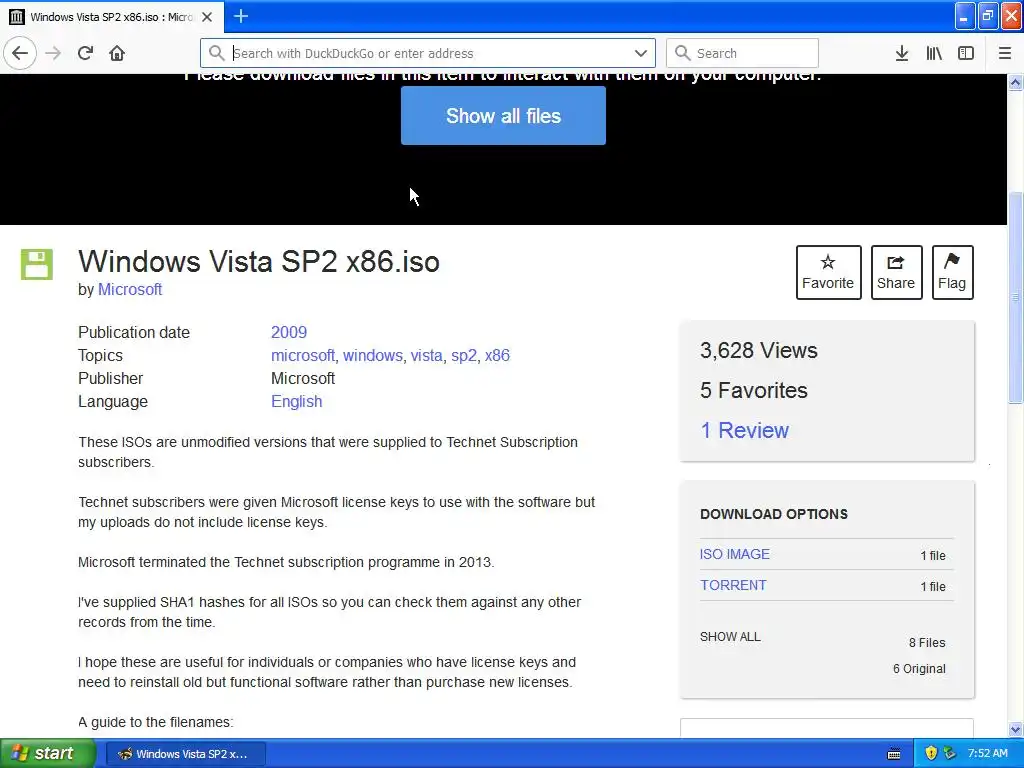Image resolution: width=1024 pixels, height=768 pixels.
Task: Click the green floppy disk software icon
Action: pyautogui.click(x=37, y=264)
